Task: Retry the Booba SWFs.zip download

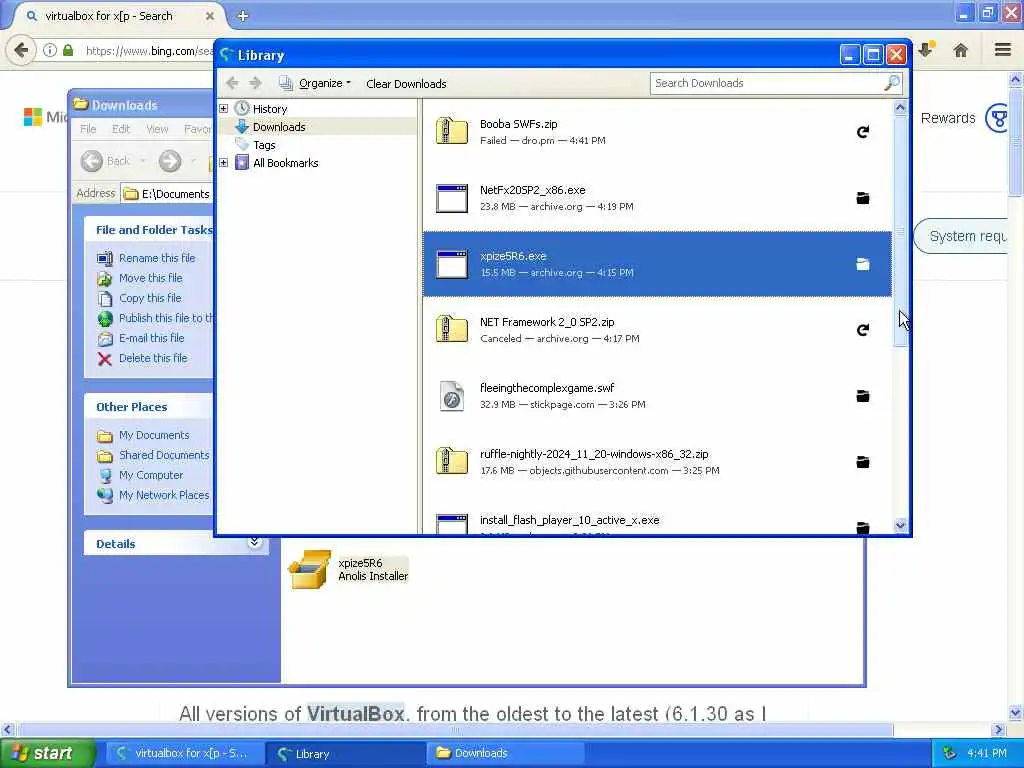Action: coord(863,132)
